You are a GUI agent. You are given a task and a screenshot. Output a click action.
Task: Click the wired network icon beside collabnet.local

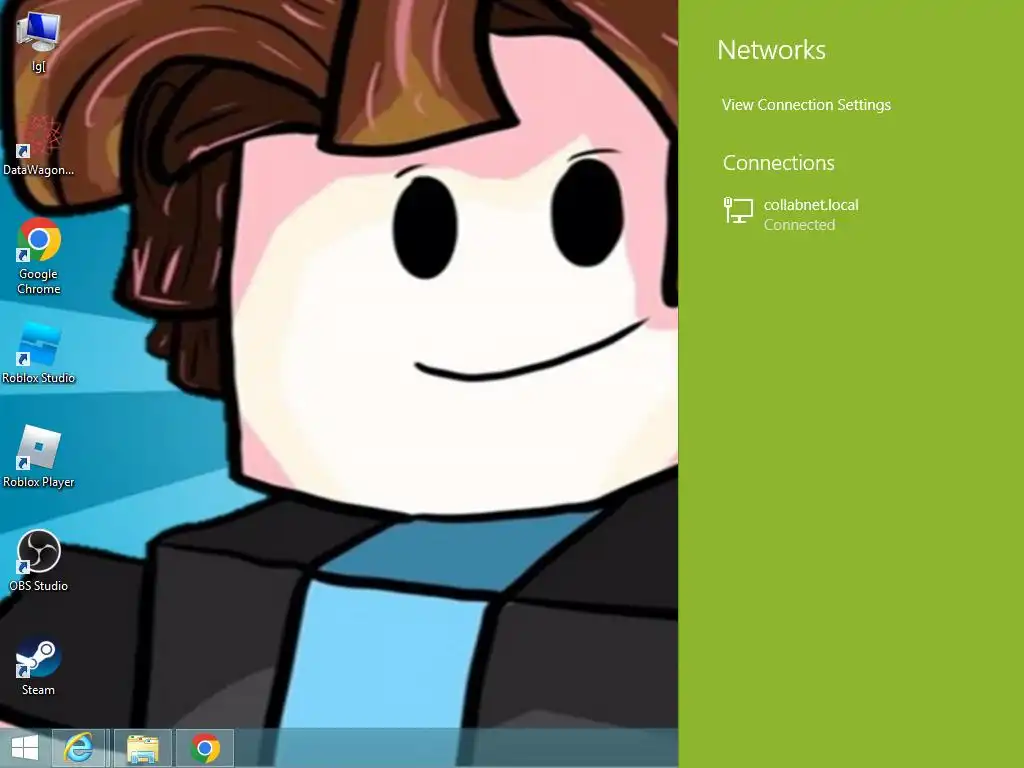[739, 211]
